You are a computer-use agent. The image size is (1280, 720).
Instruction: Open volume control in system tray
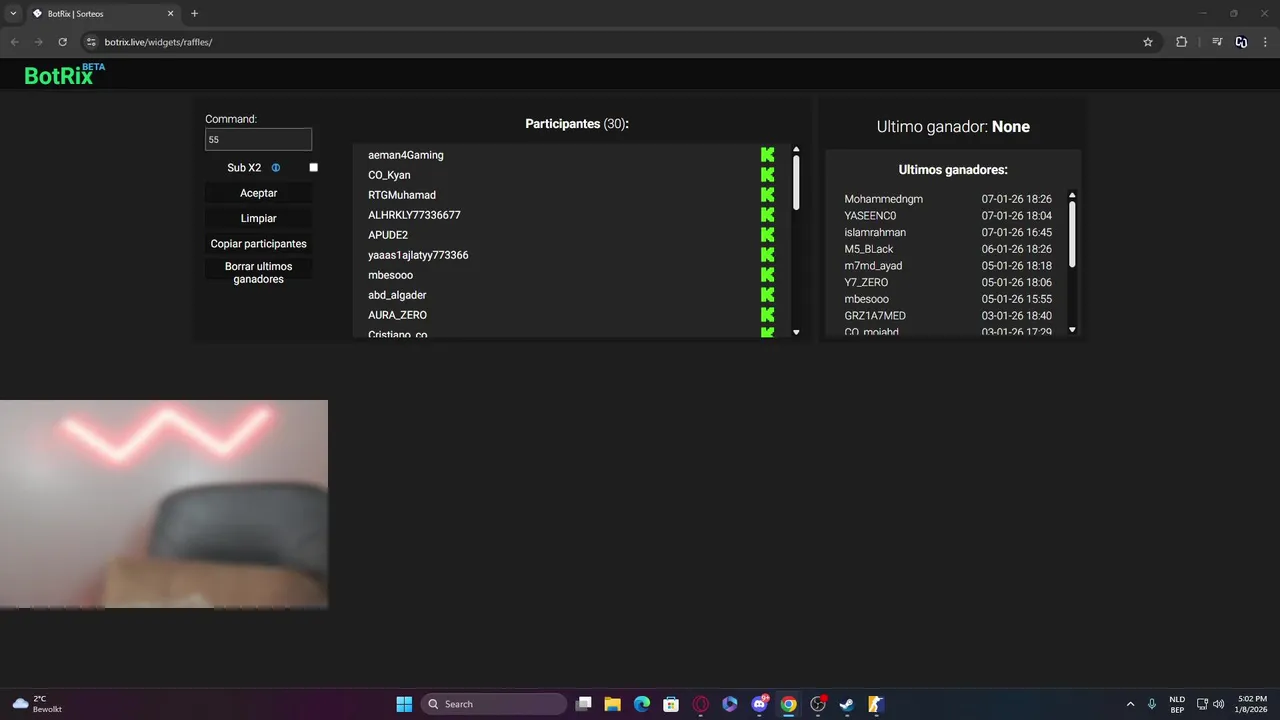tap(1218, 704)
